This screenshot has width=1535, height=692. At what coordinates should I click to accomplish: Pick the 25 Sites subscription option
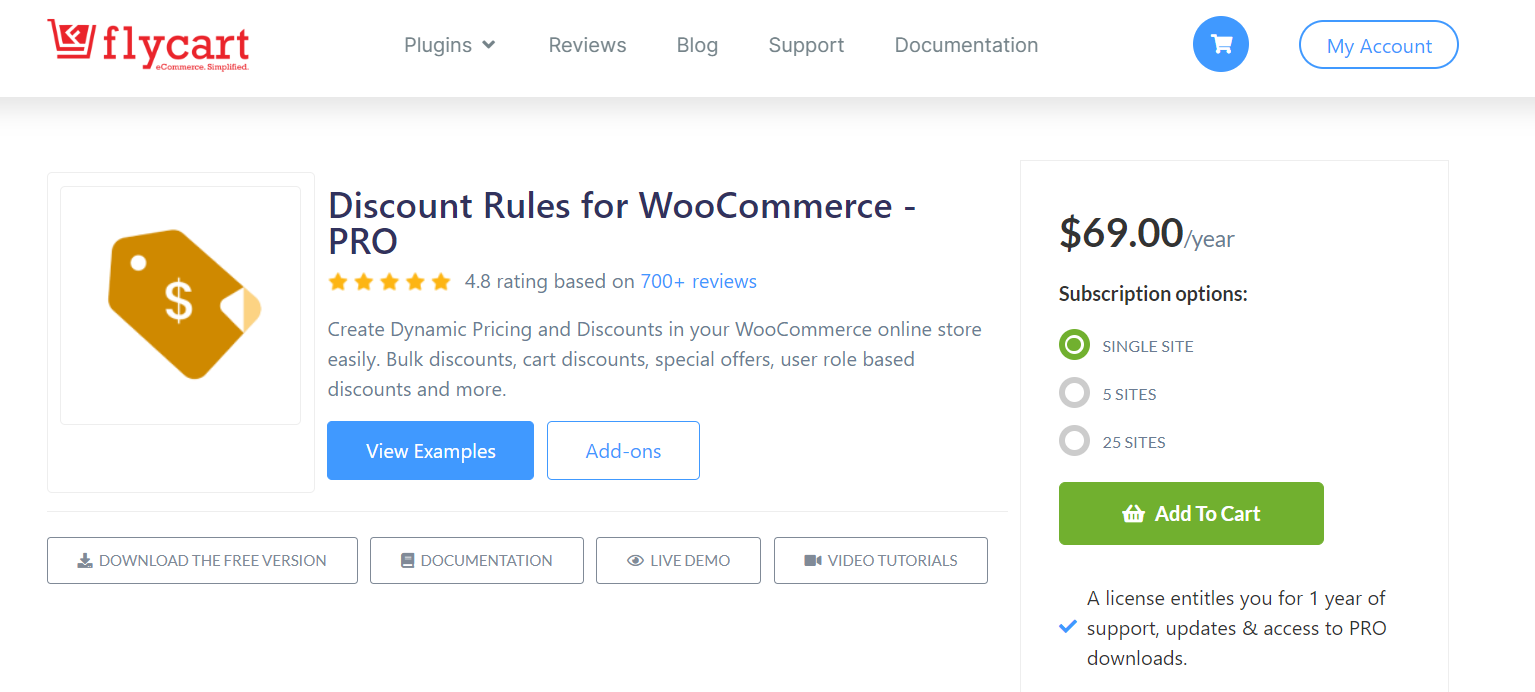tap(1074, 441)
